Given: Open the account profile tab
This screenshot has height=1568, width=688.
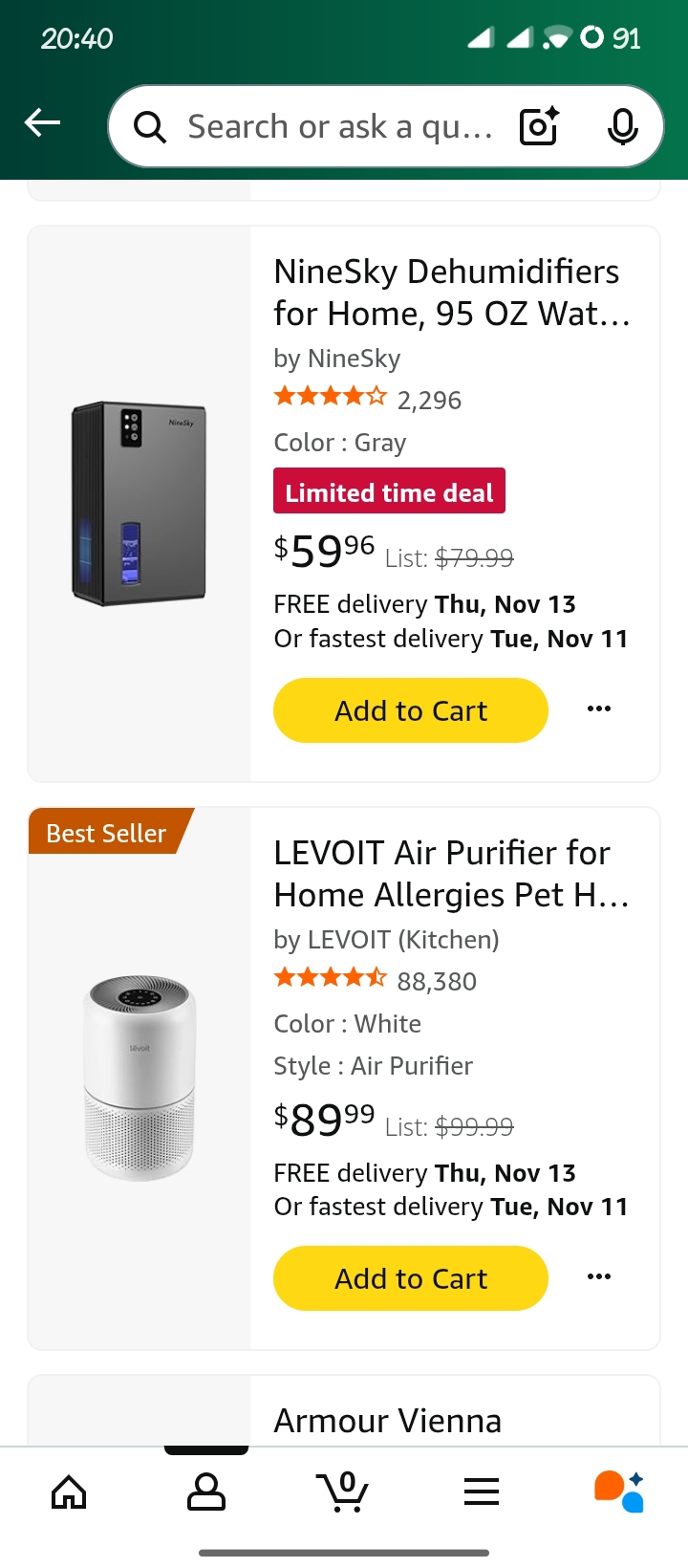Looking at the screenshot, I should pos(206,1492).
